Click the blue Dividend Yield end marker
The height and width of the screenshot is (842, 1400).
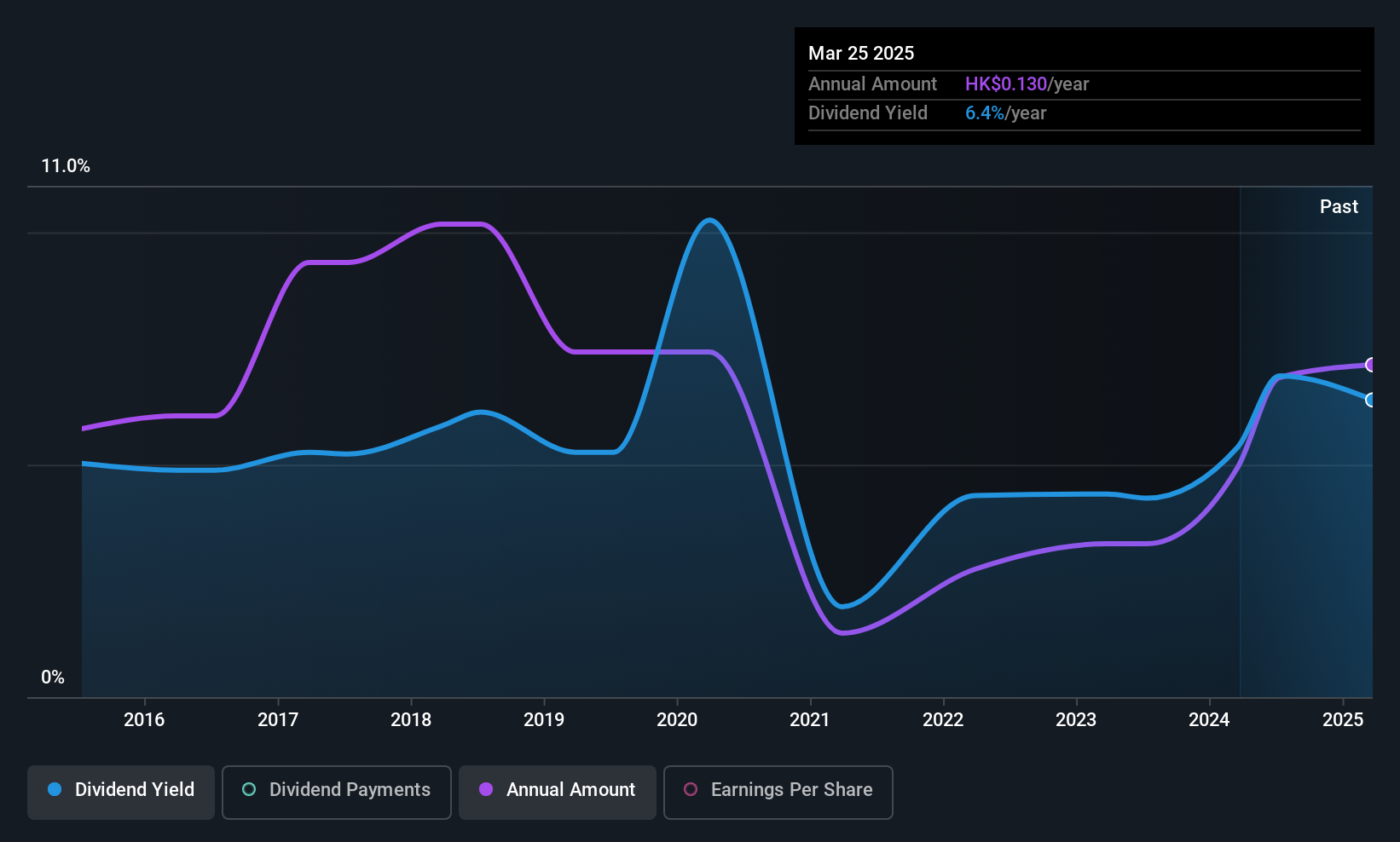(x=1371, y=400)
